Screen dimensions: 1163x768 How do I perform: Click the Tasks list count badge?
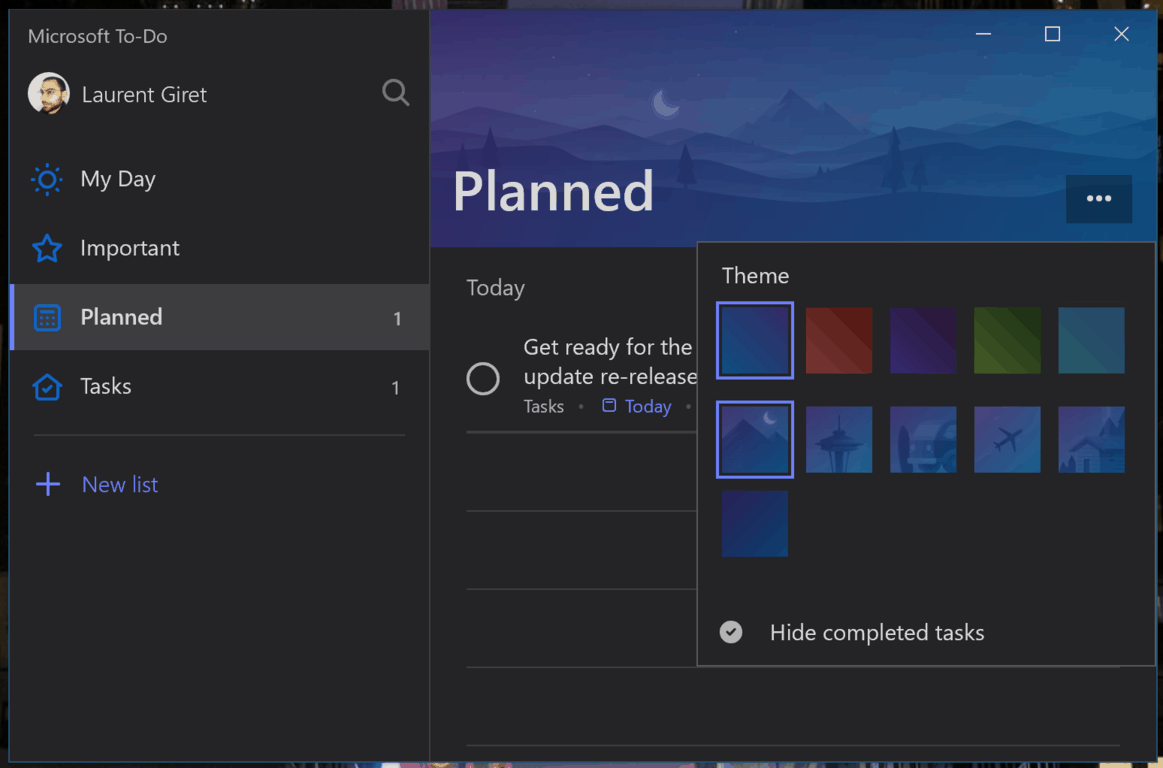395,387
